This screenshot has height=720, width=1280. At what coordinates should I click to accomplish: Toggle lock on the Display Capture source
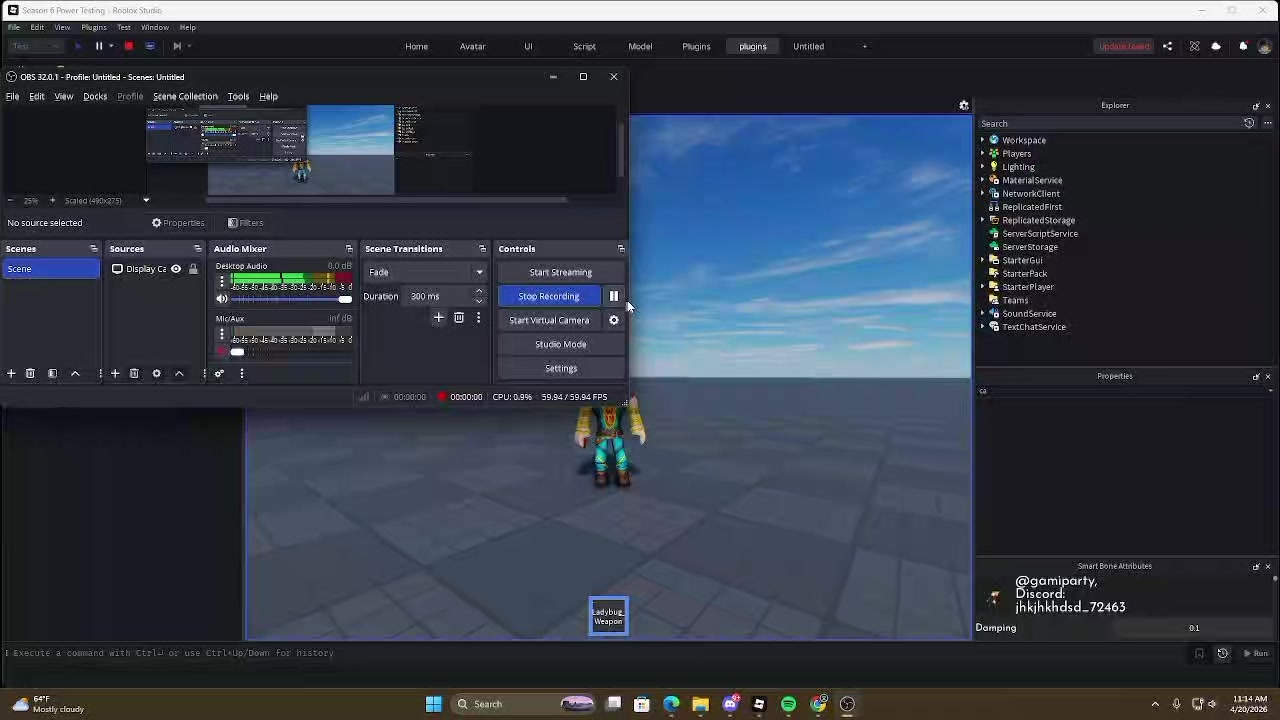pos(193,269)
